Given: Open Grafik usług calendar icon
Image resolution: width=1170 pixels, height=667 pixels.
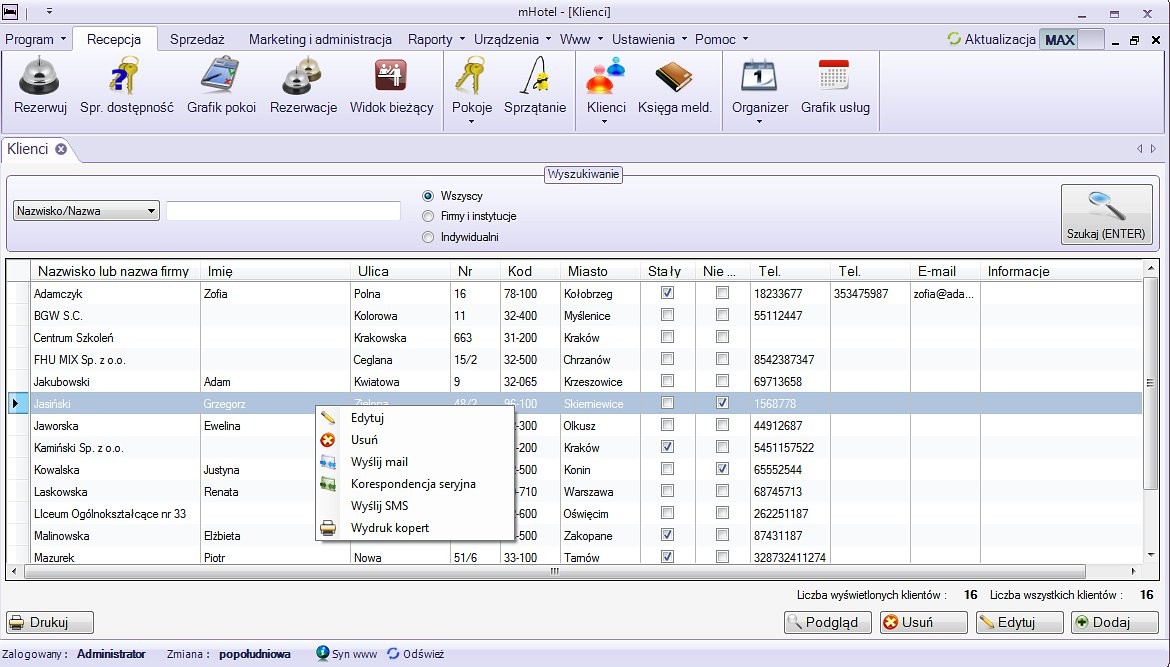Looking at the screenshot, I should [x=834, y=76].
